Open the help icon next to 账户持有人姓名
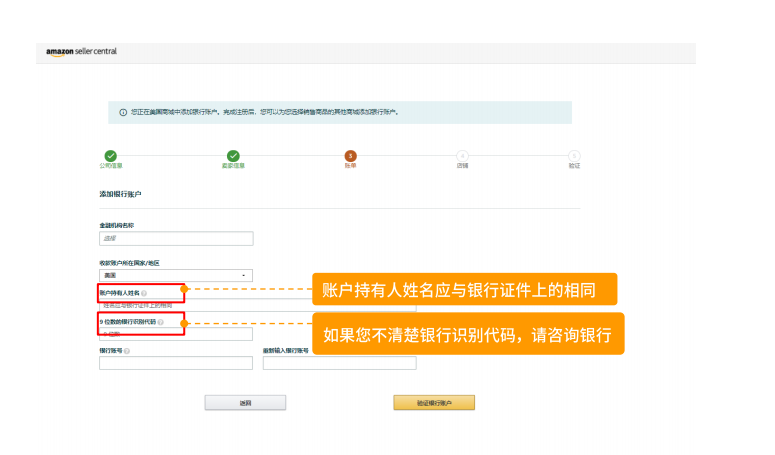The height and width of the screenshot is (455, 775). 144,293
